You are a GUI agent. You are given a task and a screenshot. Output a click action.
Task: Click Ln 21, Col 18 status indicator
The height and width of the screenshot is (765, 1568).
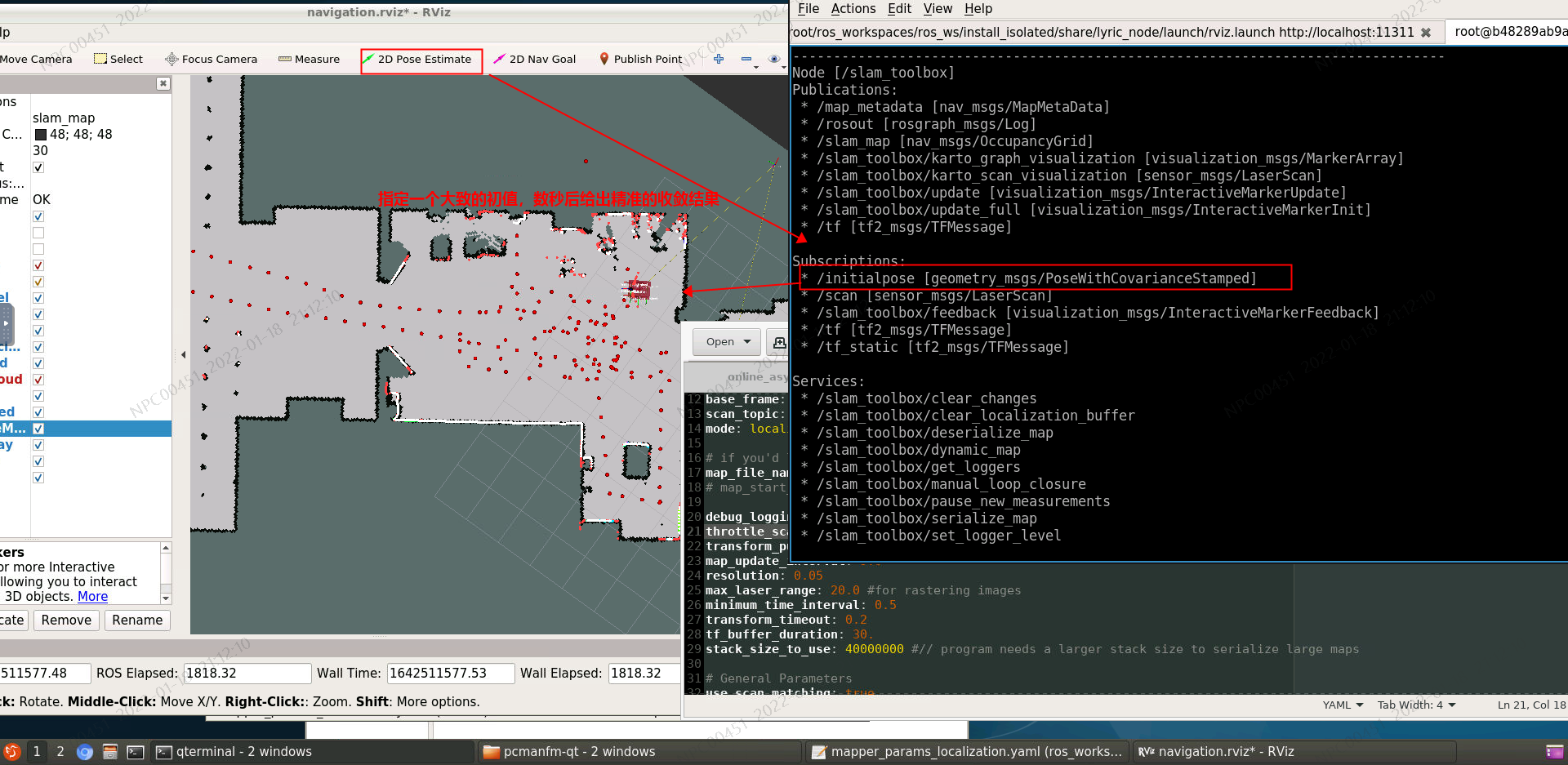tap(1531, 705)
